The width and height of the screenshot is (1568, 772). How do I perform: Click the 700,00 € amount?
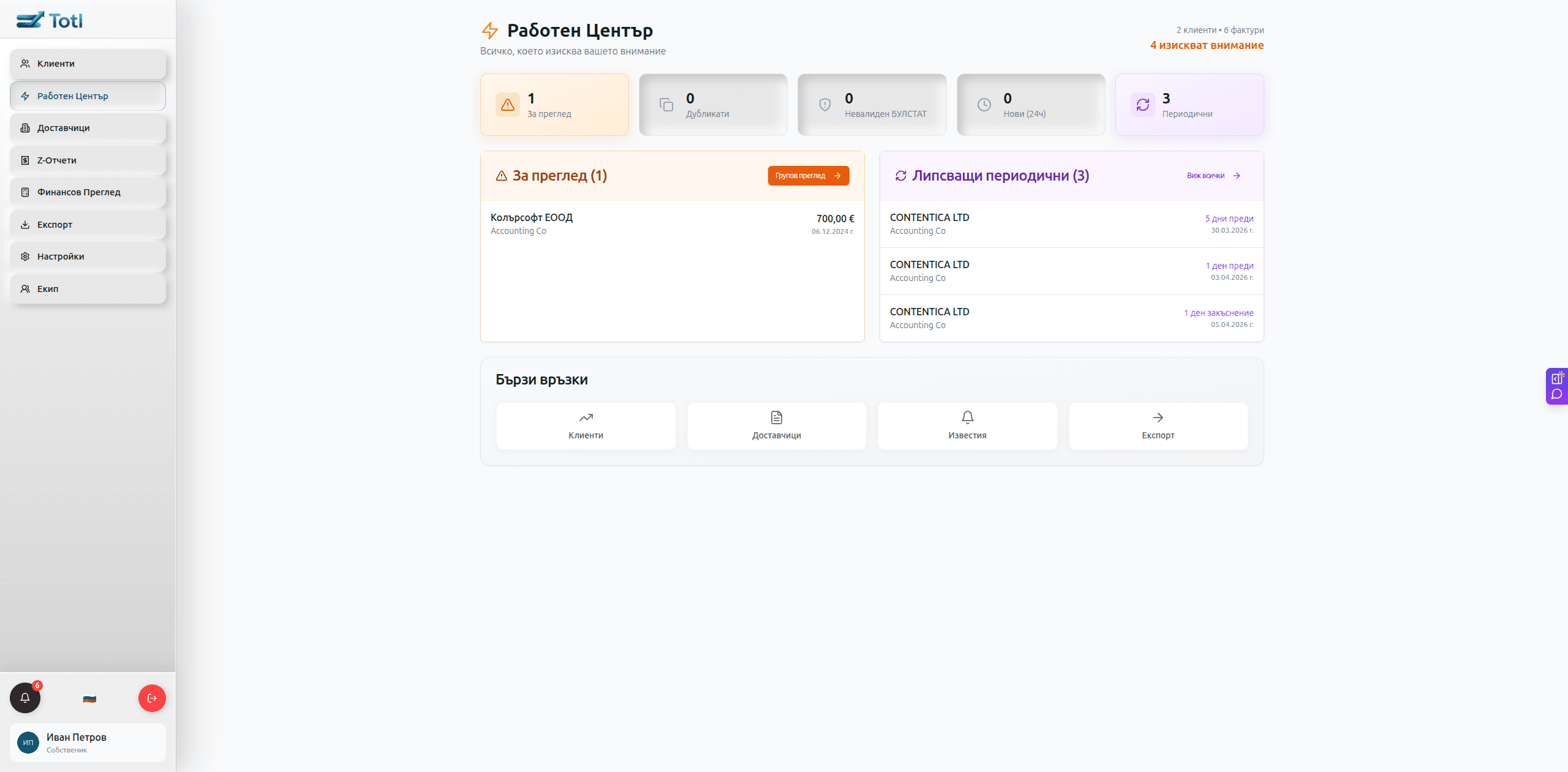click(835, 219)
